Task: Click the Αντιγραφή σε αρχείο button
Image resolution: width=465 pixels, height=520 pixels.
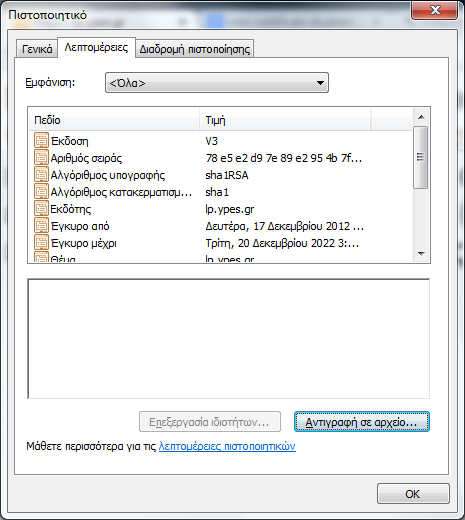Action: click(362, 422)
